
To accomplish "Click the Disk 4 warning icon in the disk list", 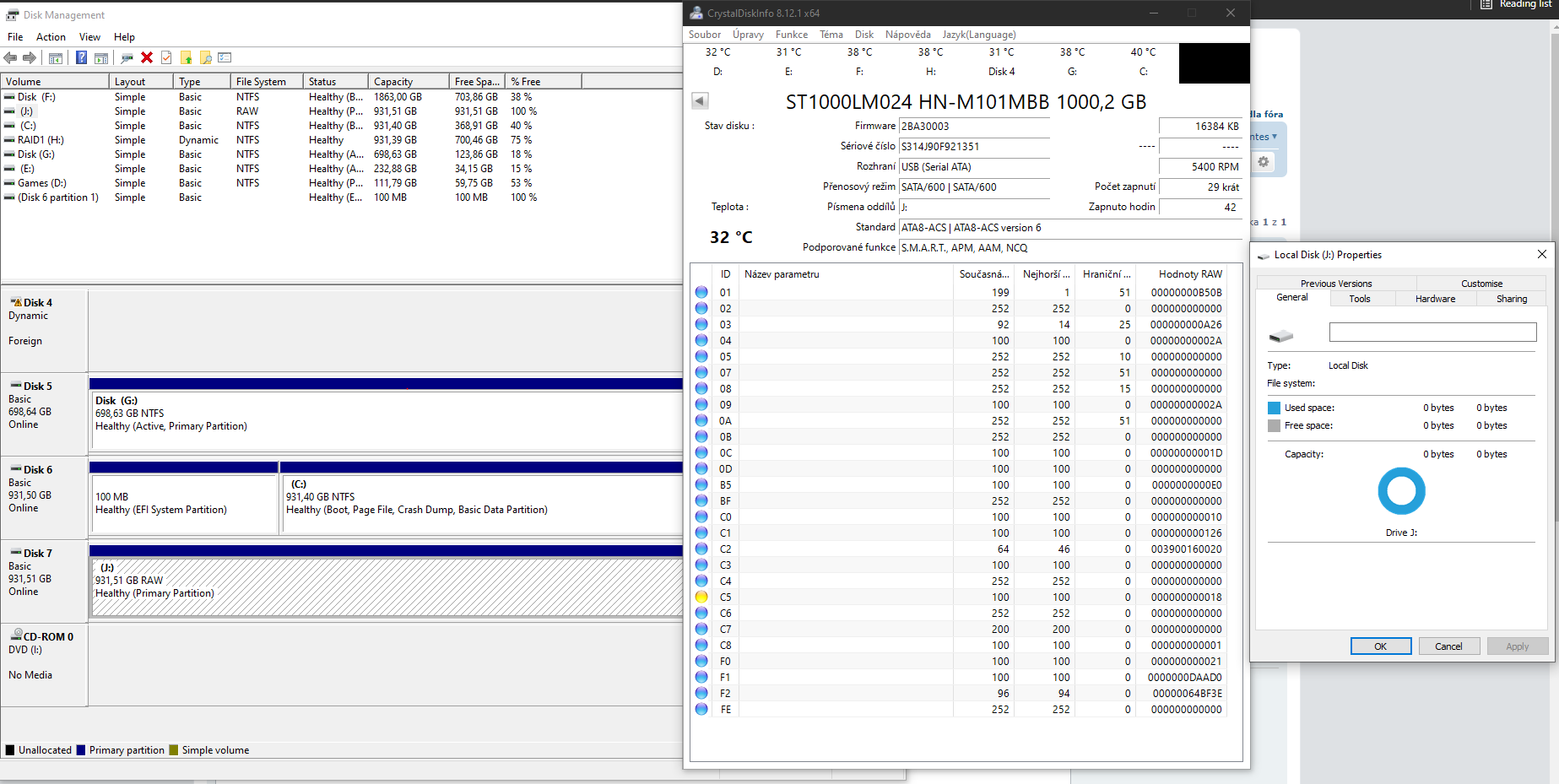I will (x=16, y=302).
